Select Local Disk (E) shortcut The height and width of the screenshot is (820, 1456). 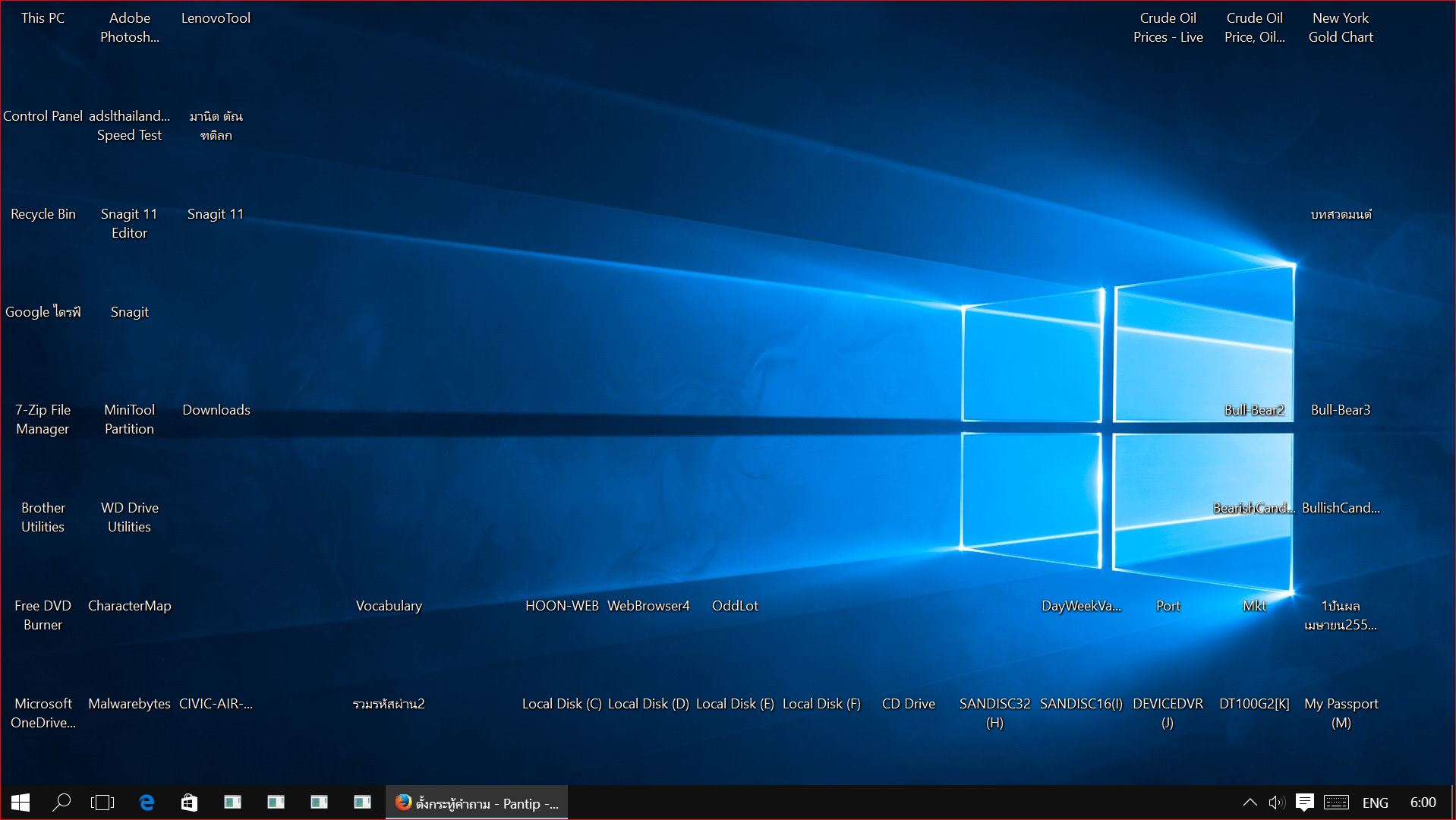pyautogui.click(x=735, y=704)
